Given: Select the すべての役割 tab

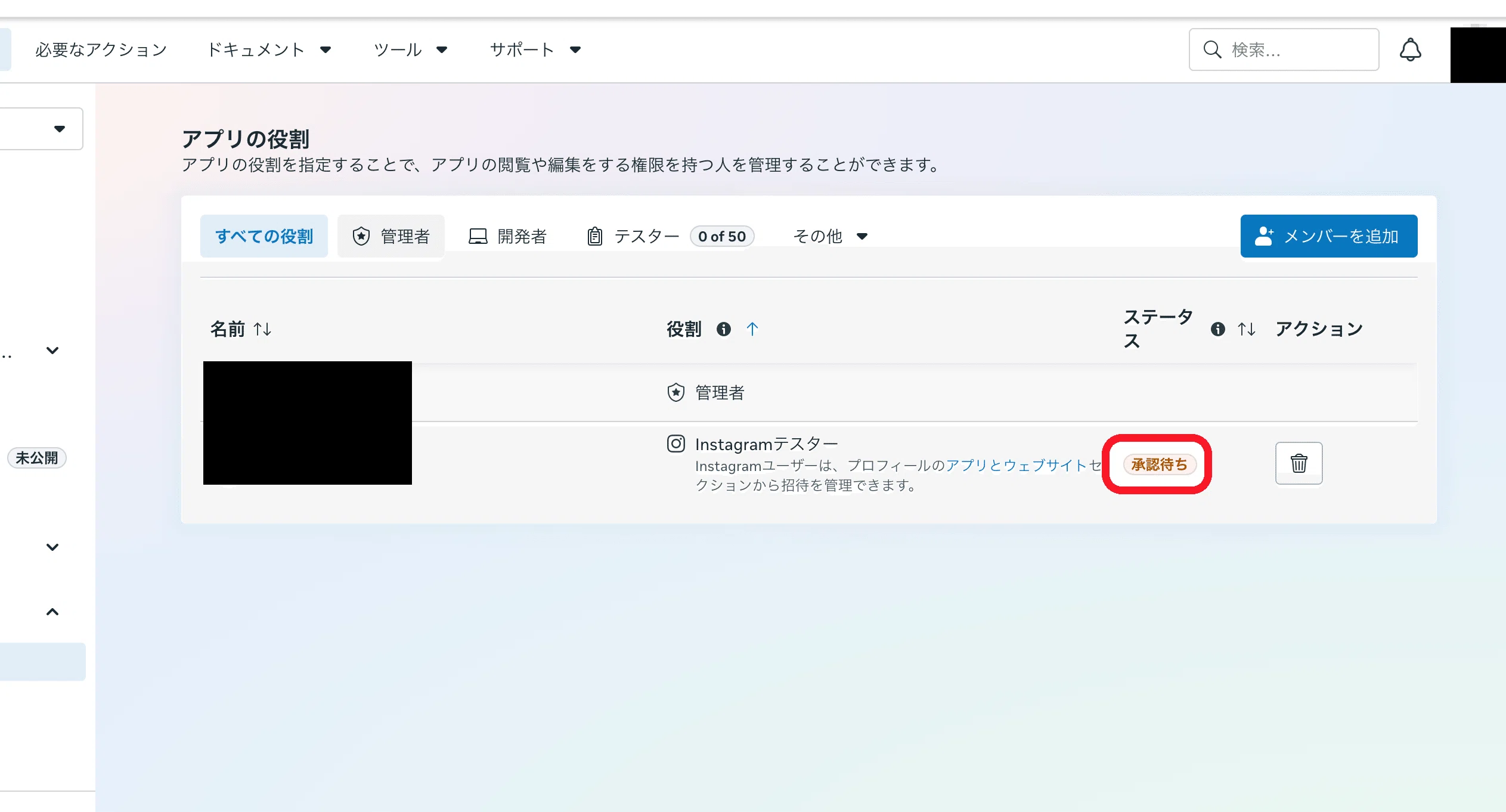Looking at the screenshot, I should [264, 237].
